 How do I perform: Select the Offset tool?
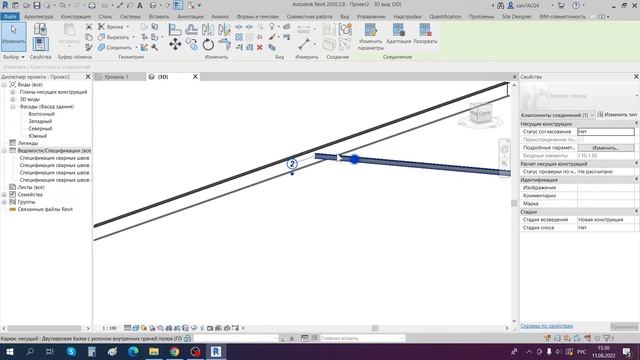tap(191, 29)
